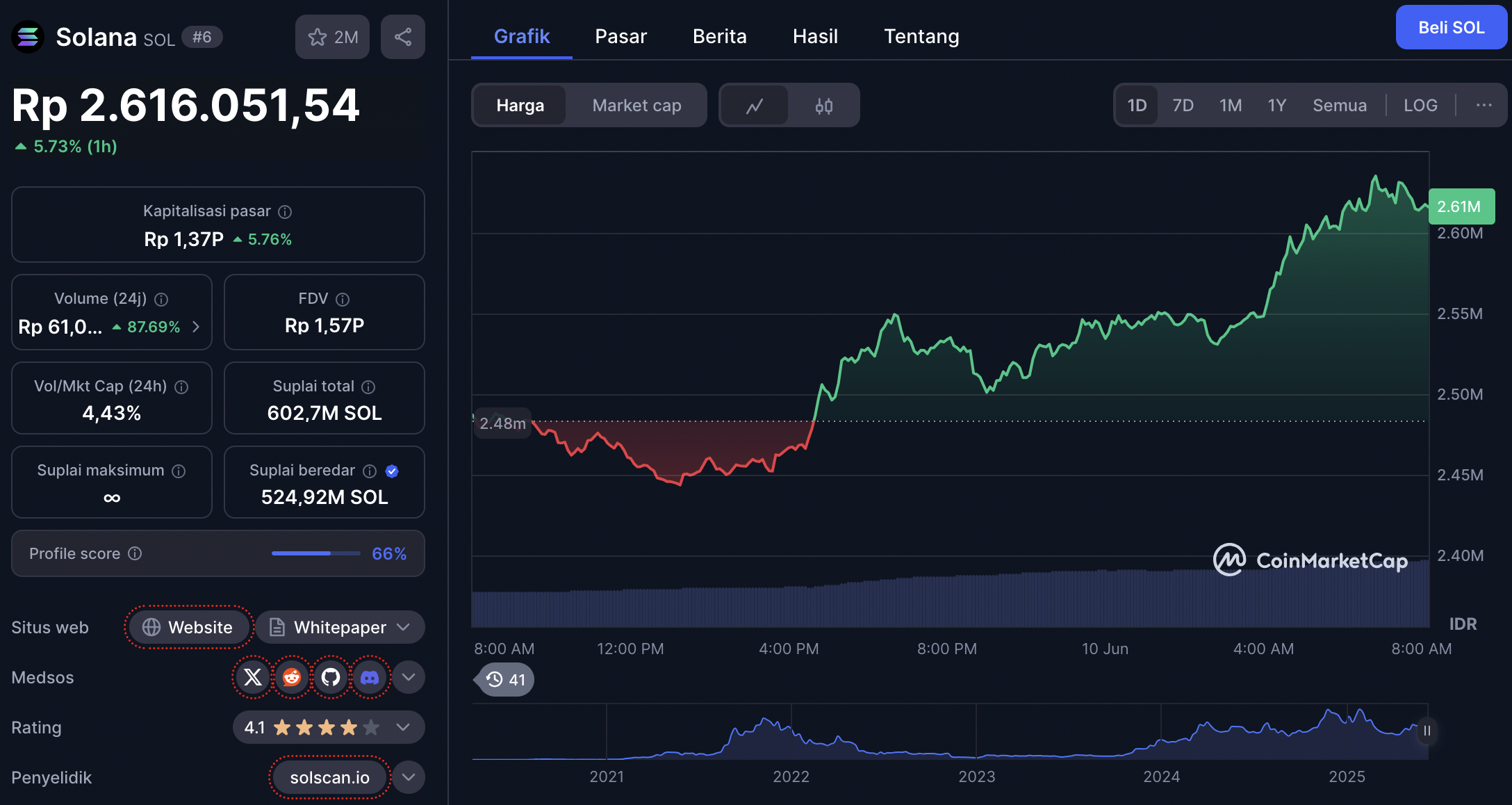Set chart range to Semua
Image resolution: width=1512 pixels, height=805 pixels.
click(x=1340, y=105)
